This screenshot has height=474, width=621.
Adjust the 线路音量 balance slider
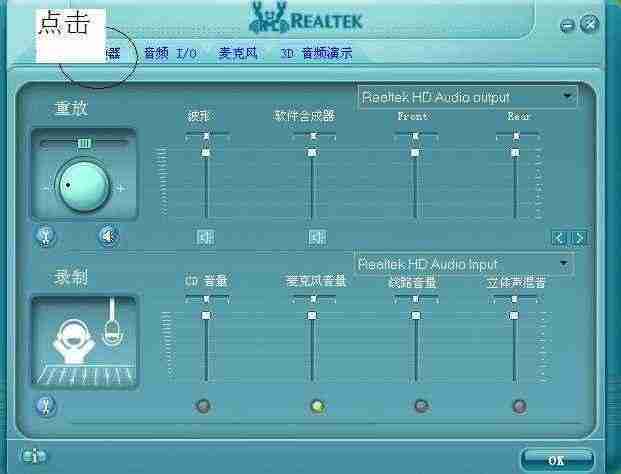coord(415,299)
